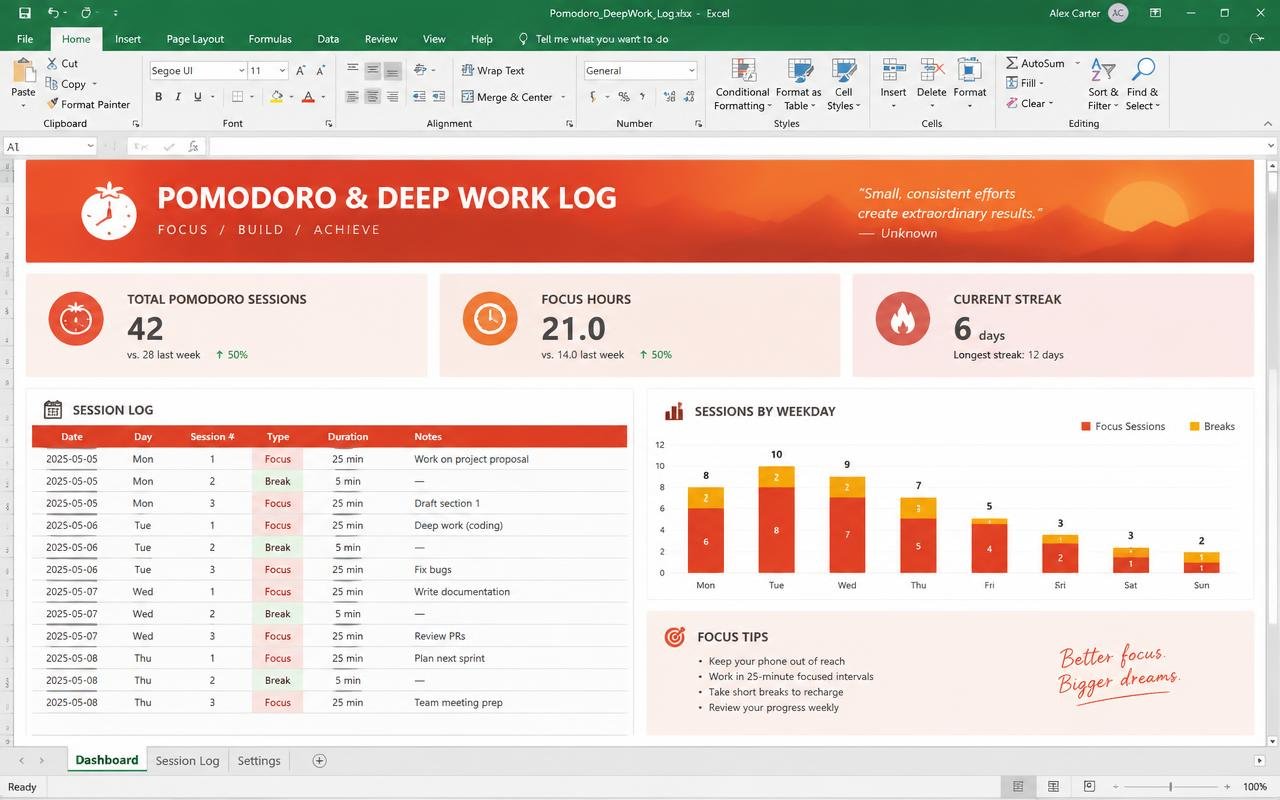Open the File menu
Viewport: 1280px width, 800px height.
point(25,39)
